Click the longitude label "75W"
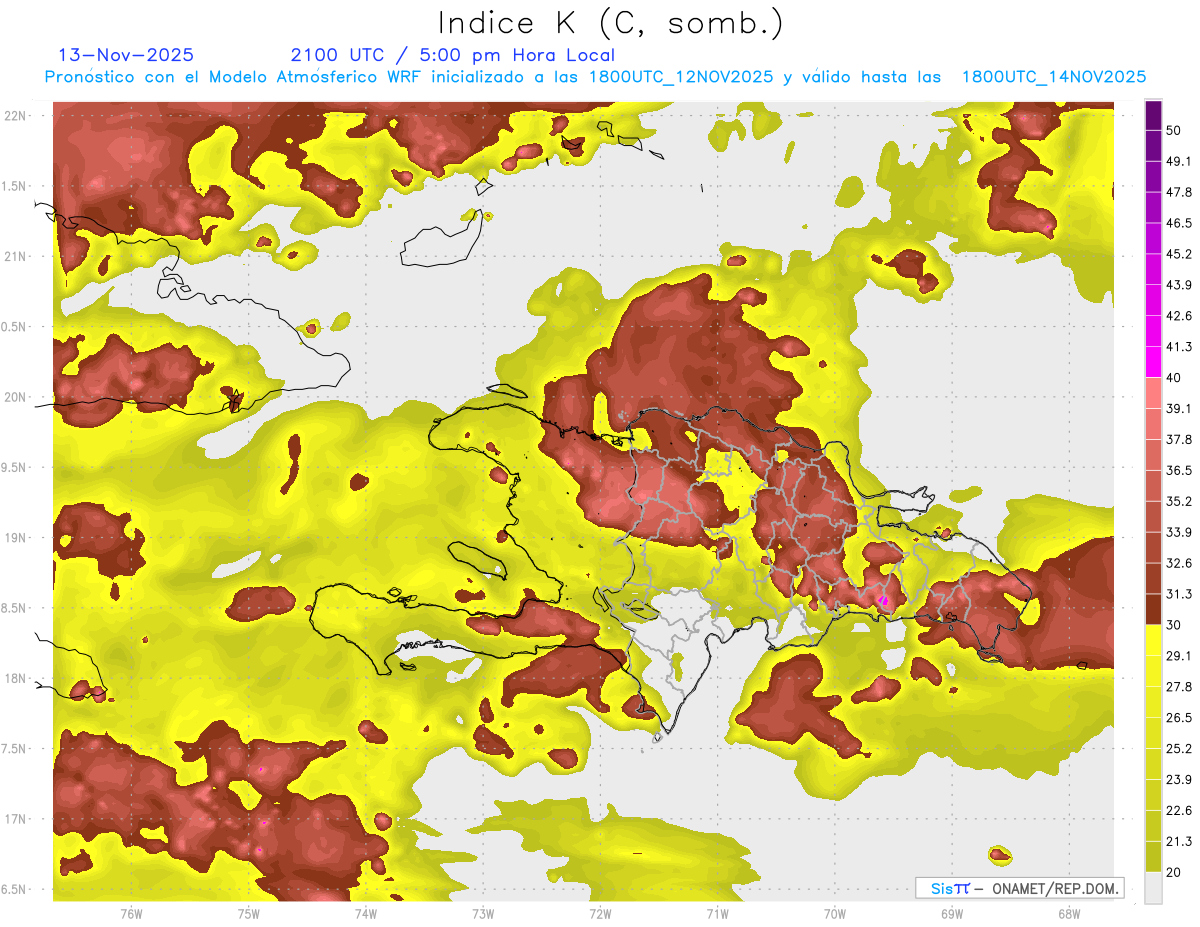1200x927 pixels. [249, 914]
